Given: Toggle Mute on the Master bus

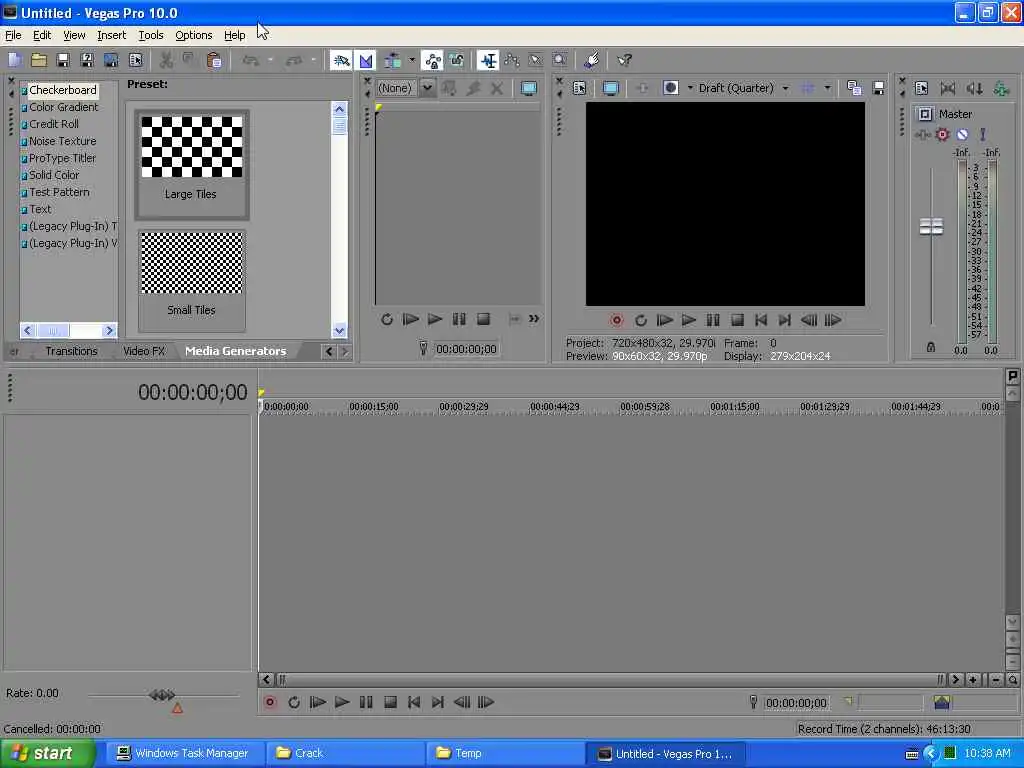Looking at the screenshot, I should pyautogui.click(x=962, y=135).
